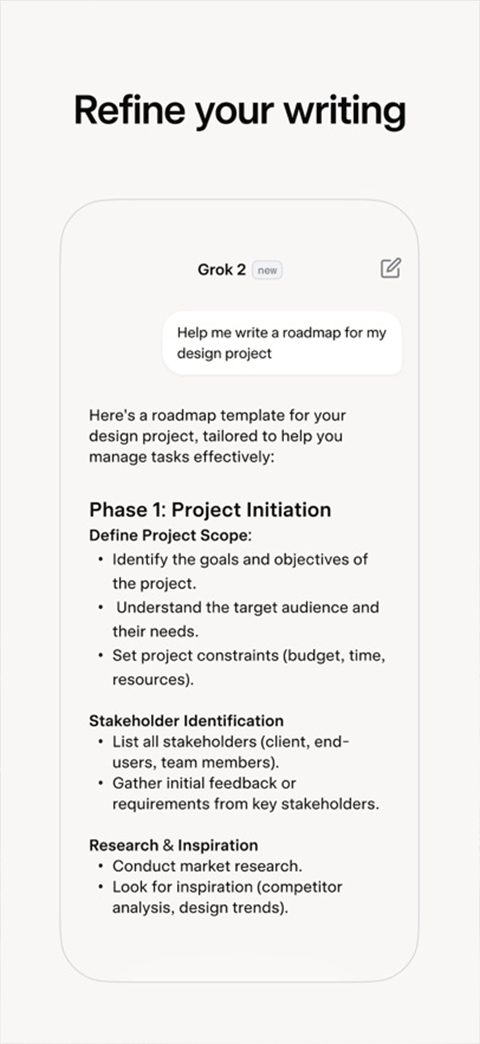480x1044 pixels.
Task: Select bullet "Gather initial feedback"
Action: (238, 793)
